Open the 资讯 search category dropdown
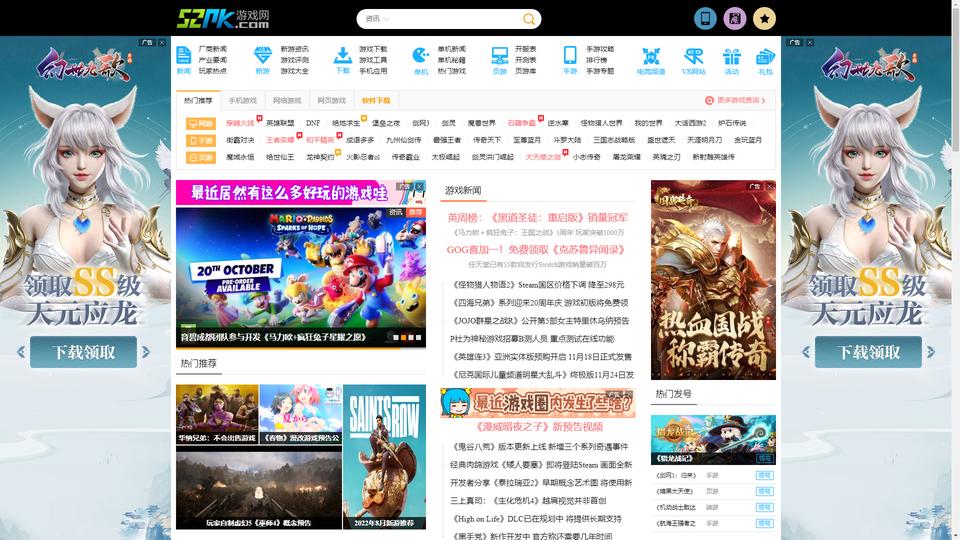Screen dimensions: 960x540 [x=377, y=19]
